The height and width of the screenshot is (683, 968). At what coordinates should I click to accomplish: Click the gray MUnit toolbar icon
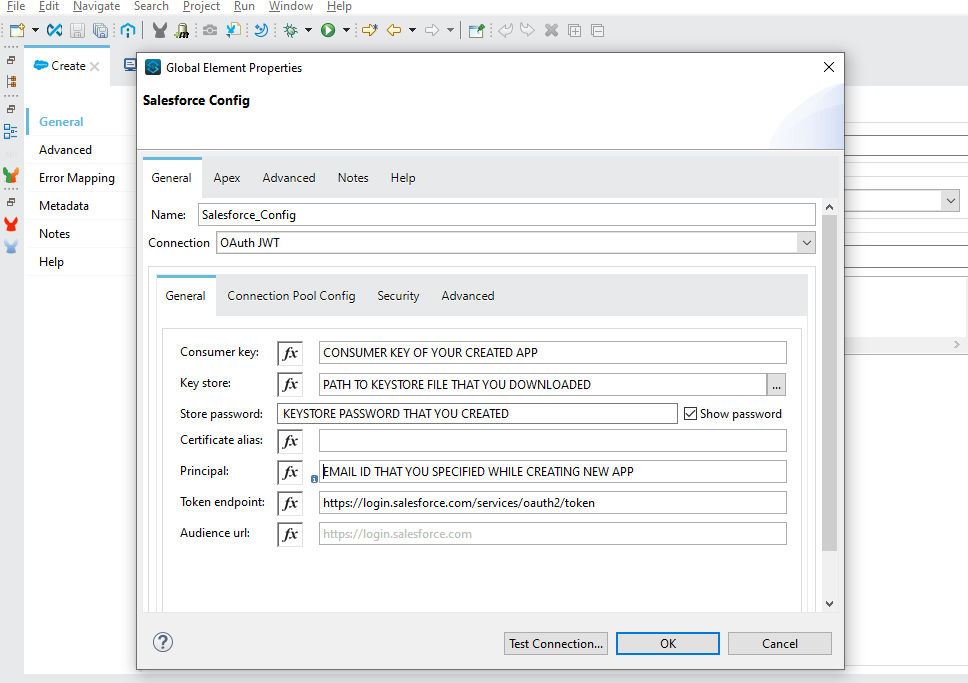tap(160, 30)
